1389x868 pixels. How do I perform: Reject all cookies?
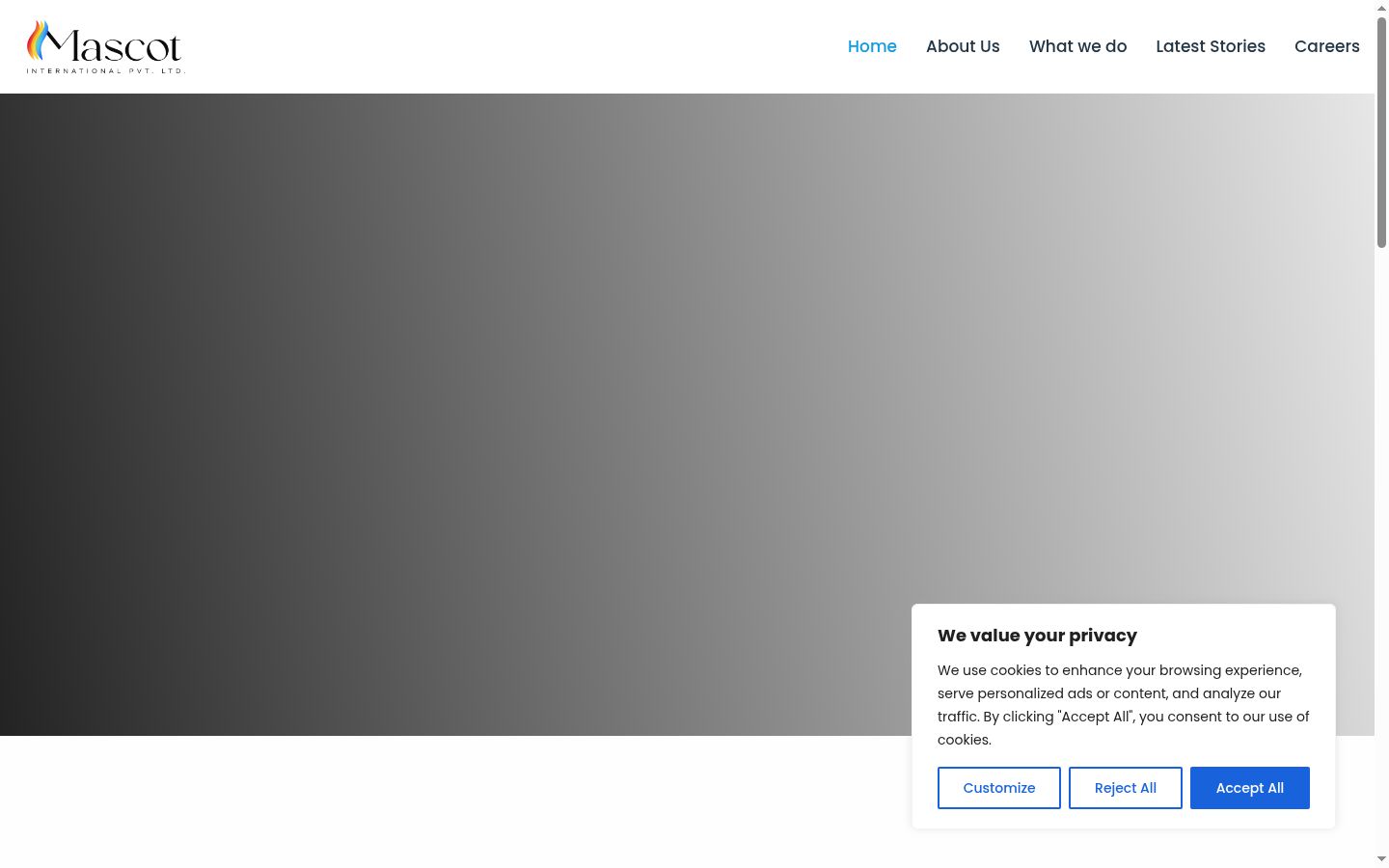[x=1126, y=788]
